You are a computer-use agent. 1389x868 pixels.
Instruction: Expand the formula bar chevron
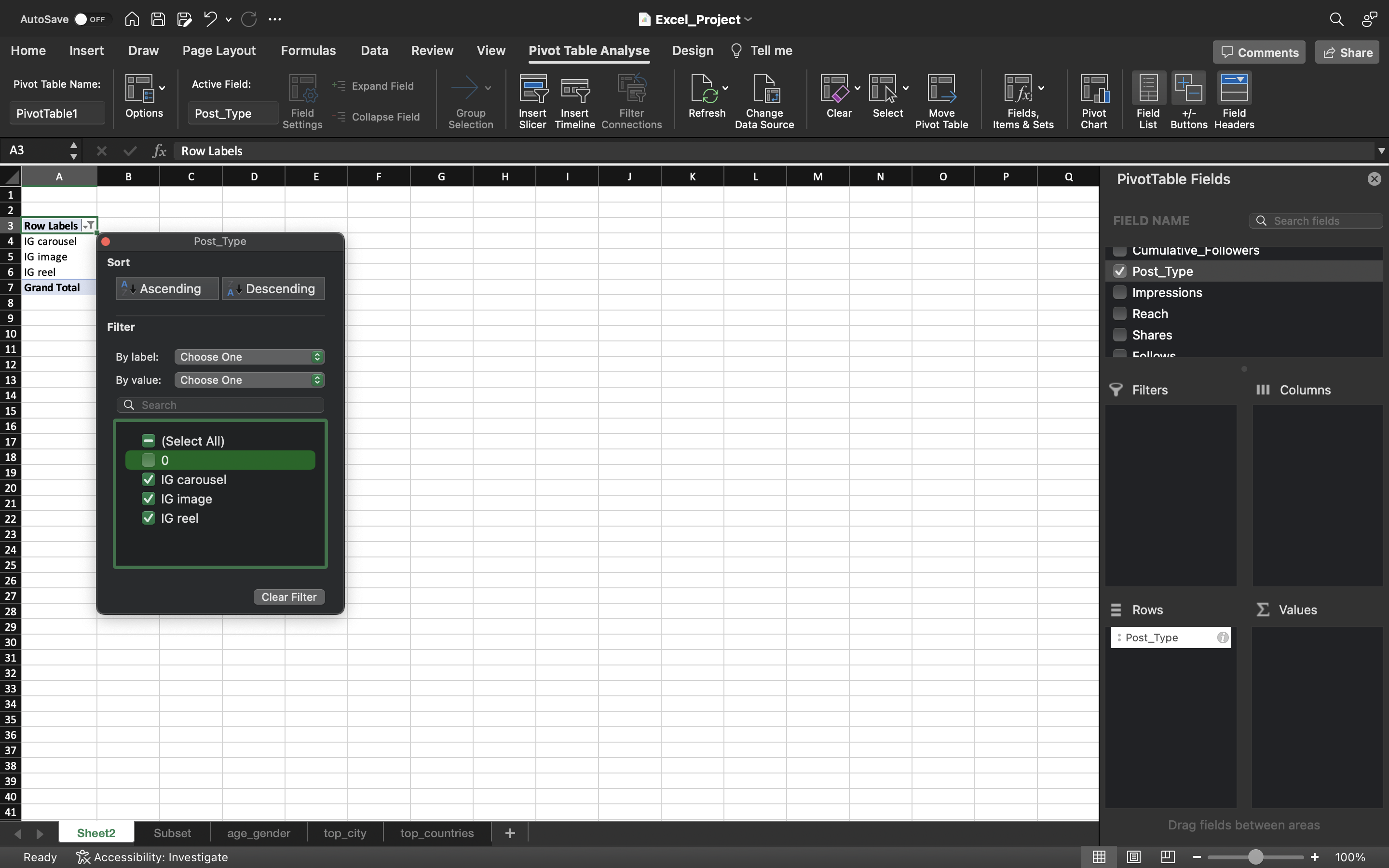coord(1381,151)
